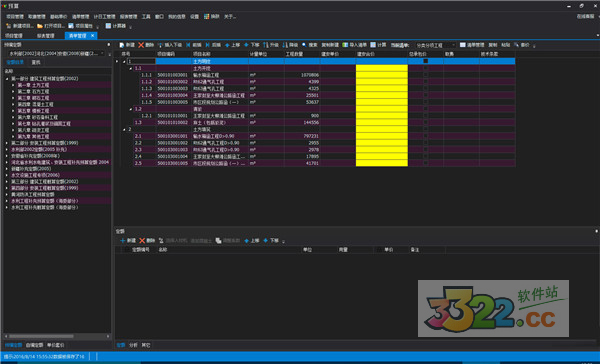The height and width of the screenshot is (364, 600).
Task: Open the 设置 menu
Action: (x=194, y=16)
